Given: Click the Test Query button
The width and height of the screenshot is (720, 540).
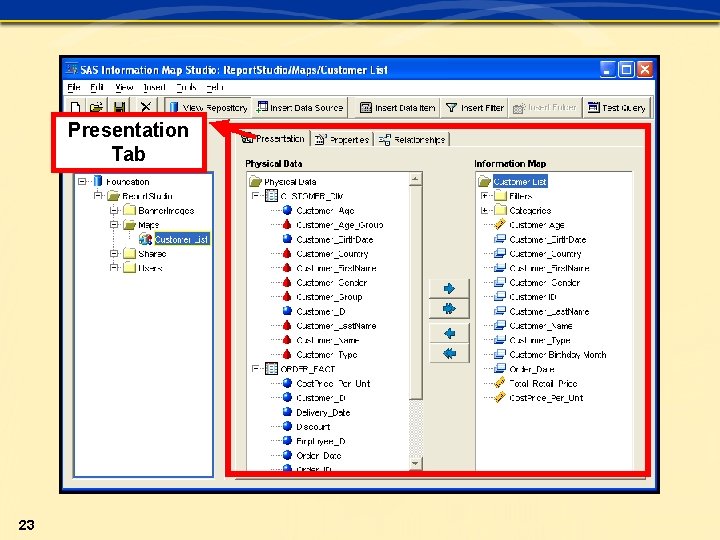Looking at the screenshot, I should (617, 107).
